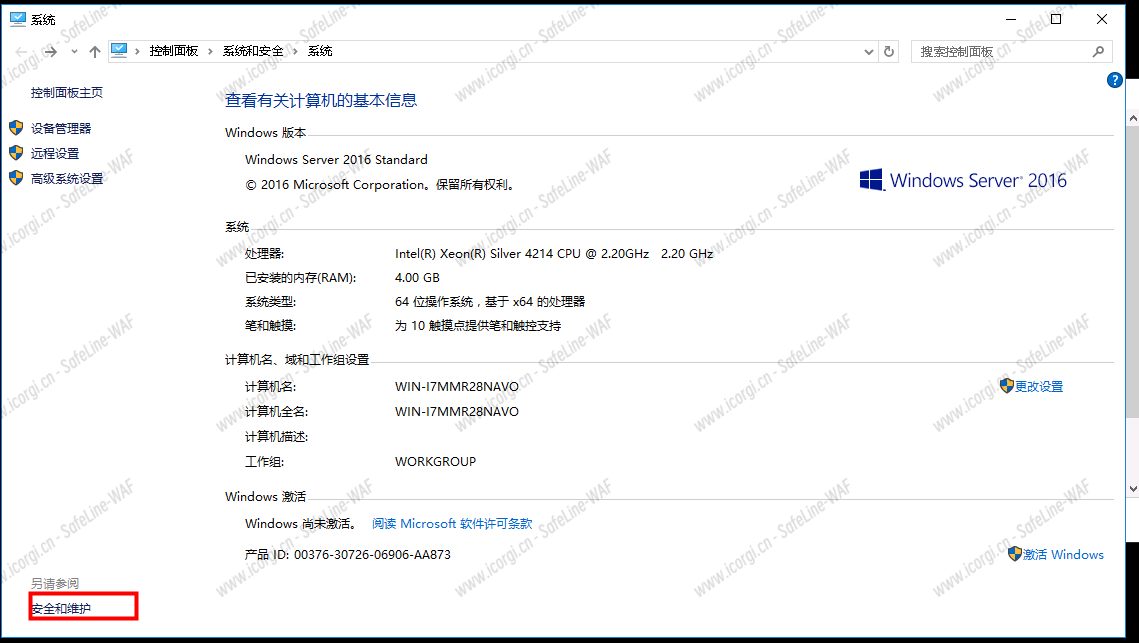Viewport: 1139px width, 643px height.
Task: Refresh the System page
Action: point(889,52)
